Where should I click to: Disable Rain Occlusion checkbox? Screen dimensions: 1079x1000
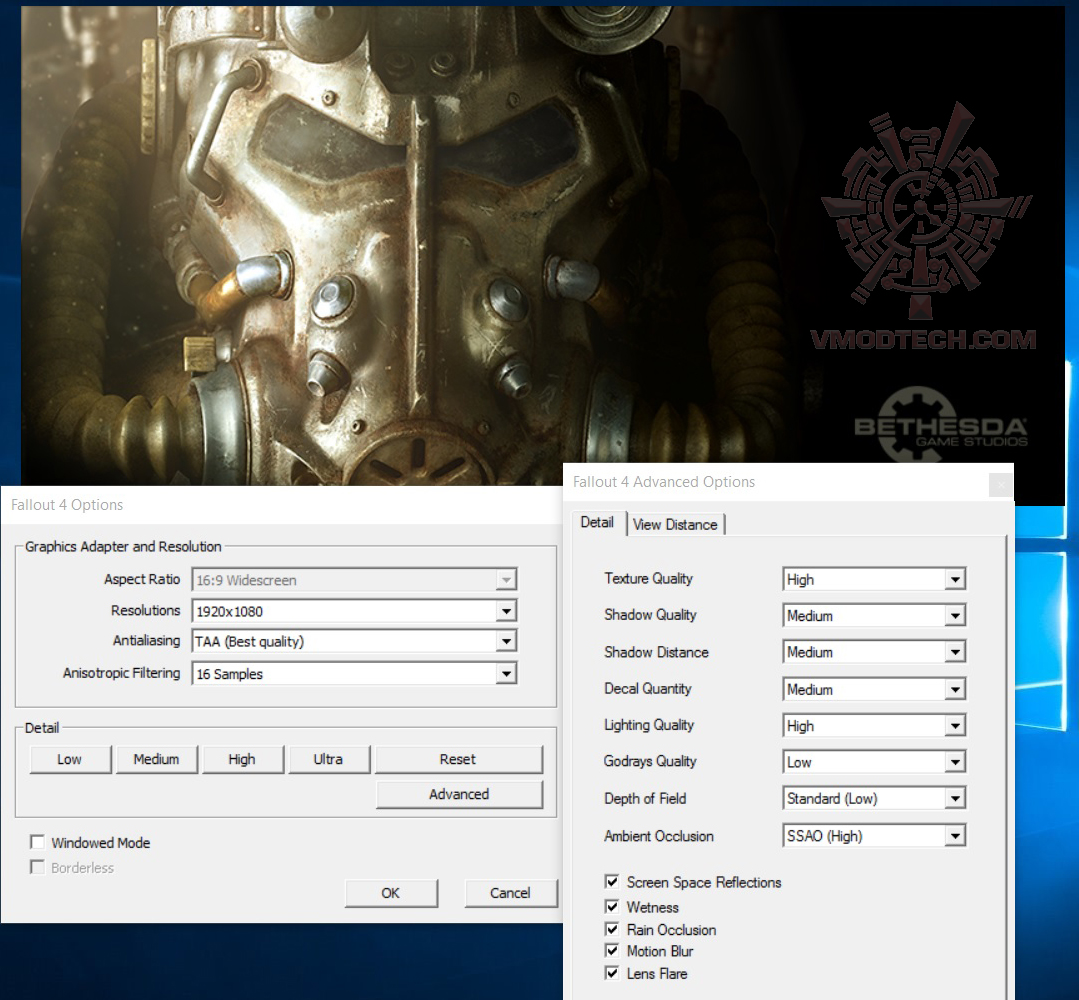coord(612,929)
